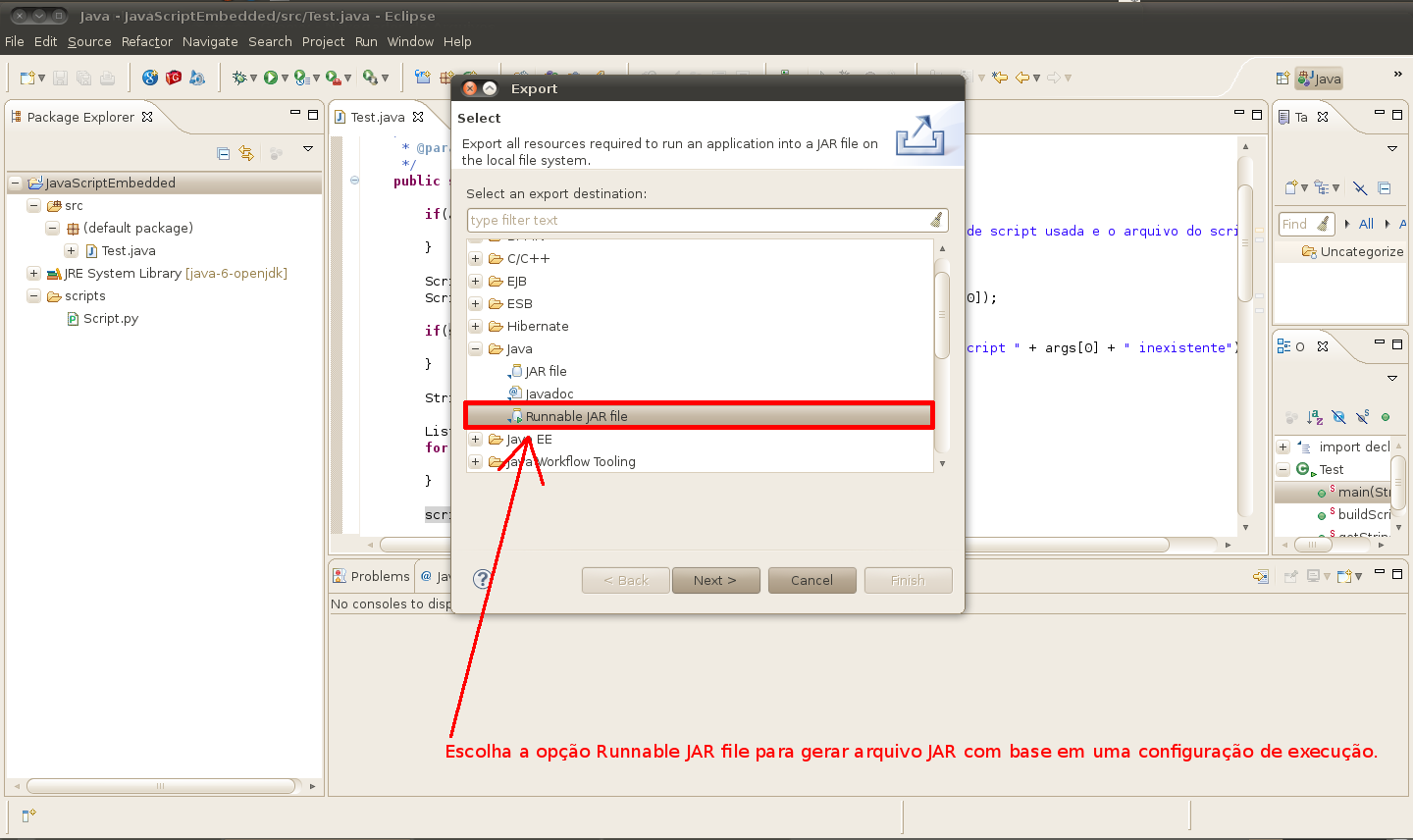
Task: Open the Navigate menu
Action: tap(210, 41)
